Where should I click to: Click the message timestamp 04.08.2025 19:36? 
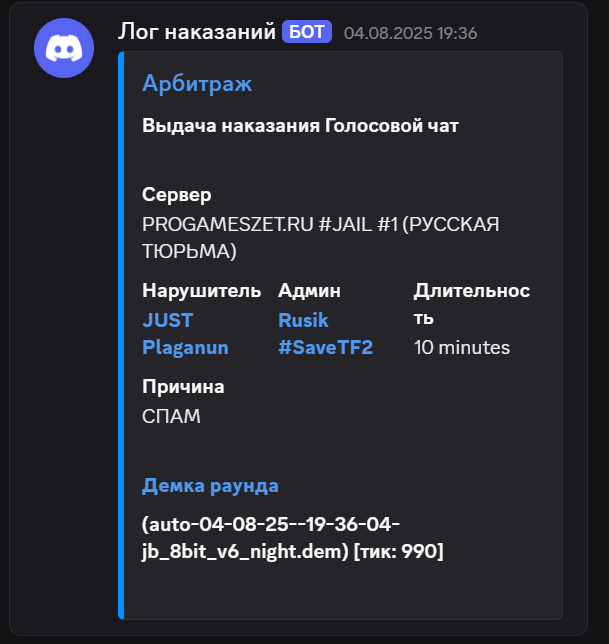click(x=410, y=33)
